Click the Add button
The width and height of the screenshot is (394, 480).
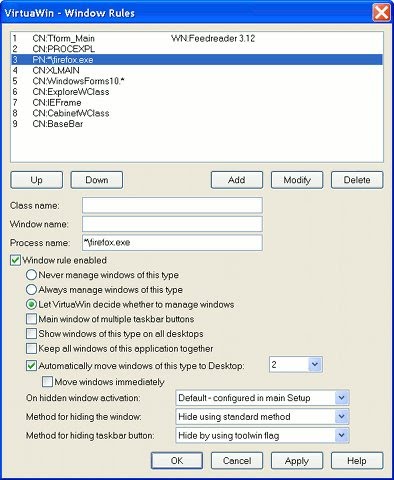(x=237, y=180)
